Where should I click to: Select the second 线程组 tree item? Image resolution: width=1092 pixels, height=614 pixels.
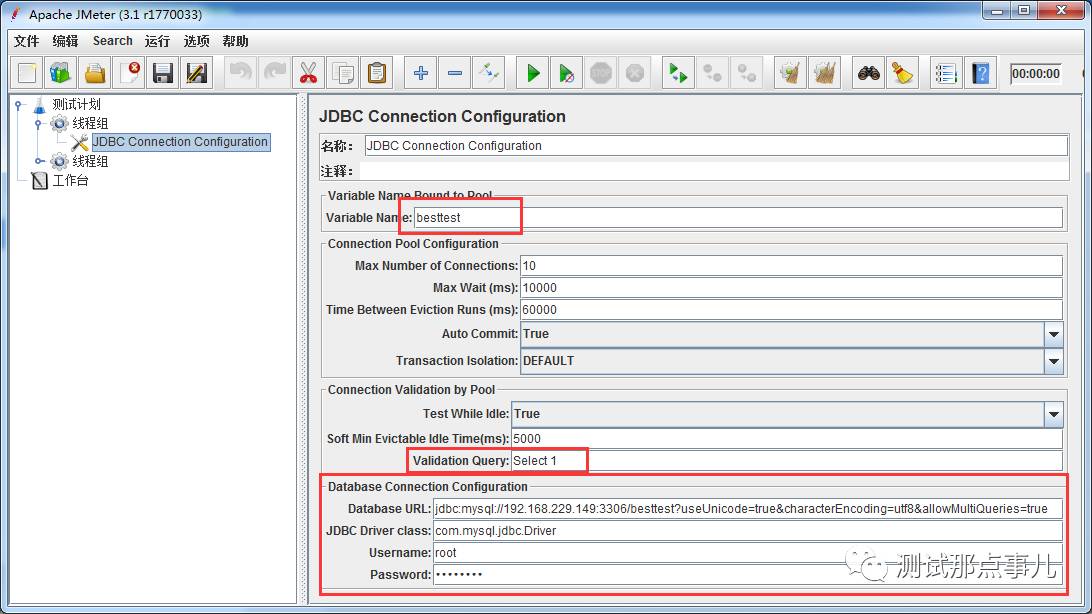(90, 162)
